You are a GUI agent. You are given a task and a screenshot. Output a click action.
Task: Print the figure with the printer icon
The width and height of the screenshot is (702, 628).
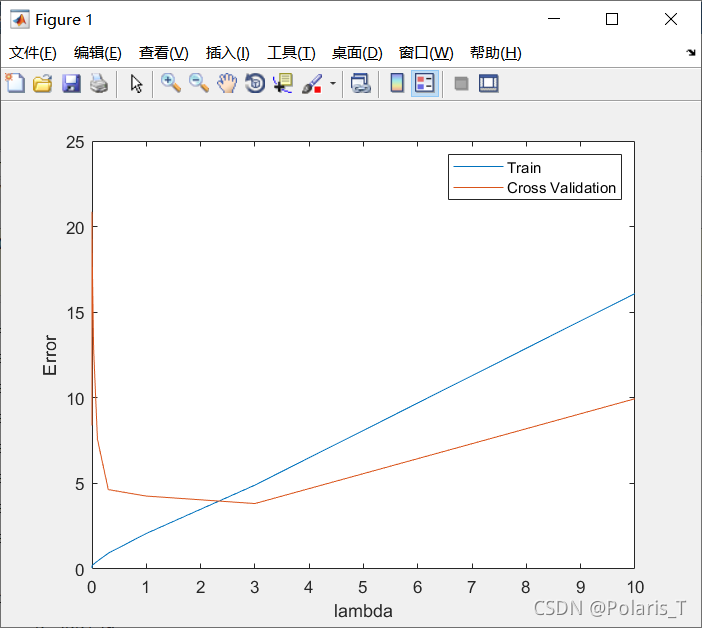99,84
